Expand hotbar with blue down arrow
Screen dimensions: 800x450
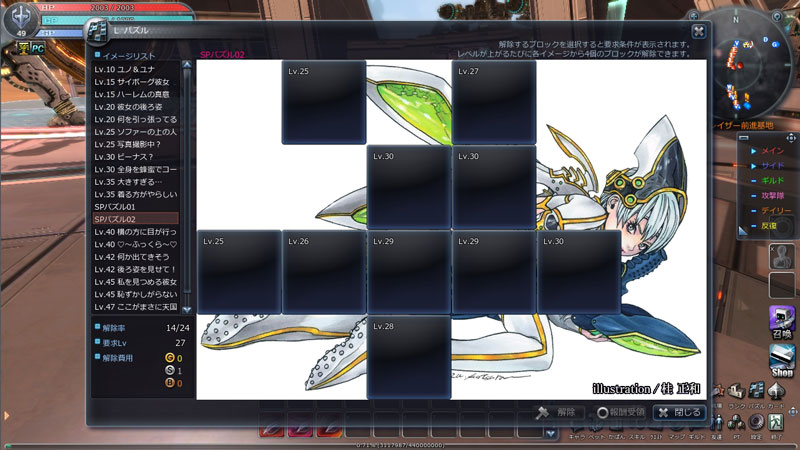[551, 434]
